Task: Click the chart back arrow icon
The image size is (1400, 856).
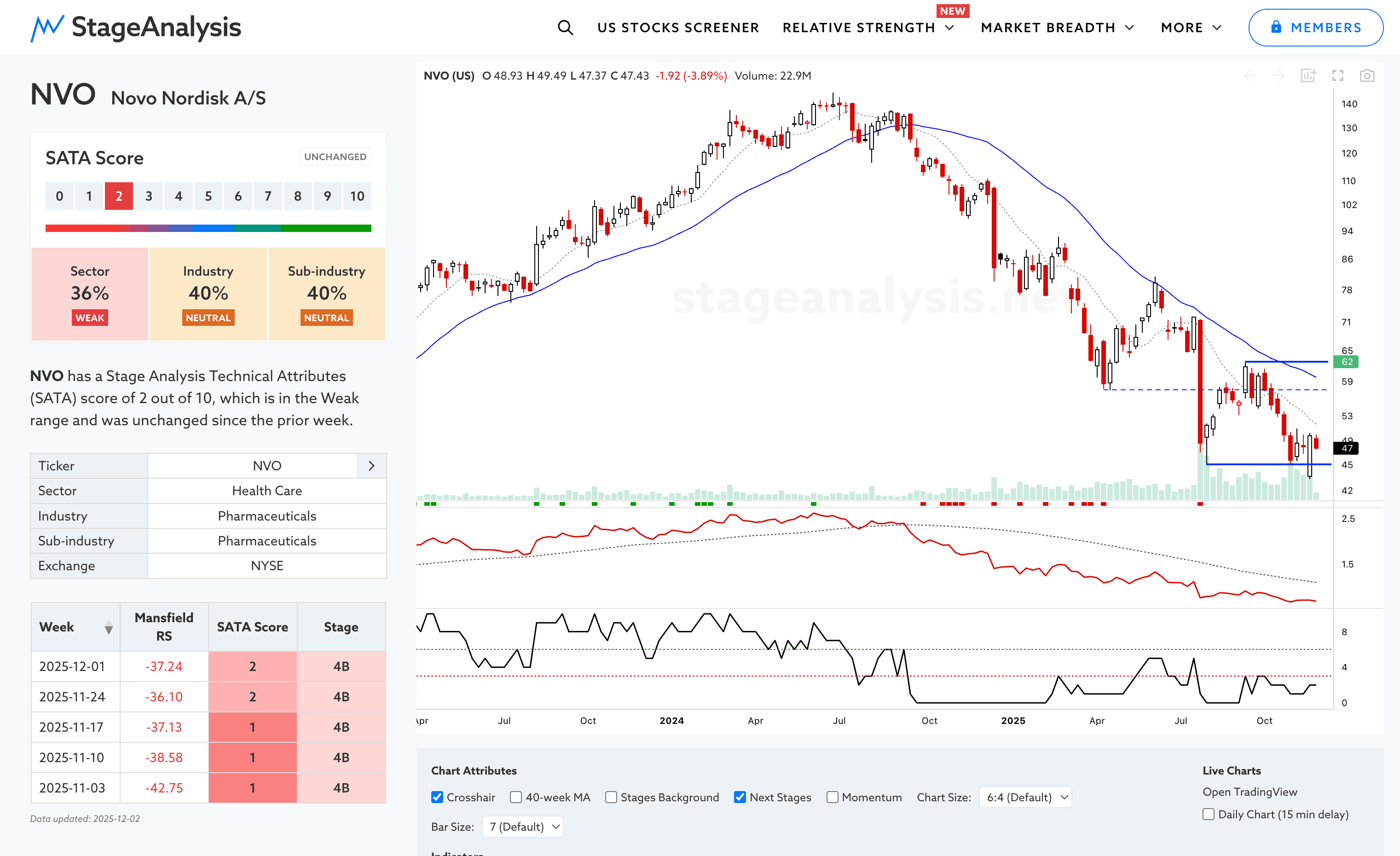Action: pos(1250,75)
